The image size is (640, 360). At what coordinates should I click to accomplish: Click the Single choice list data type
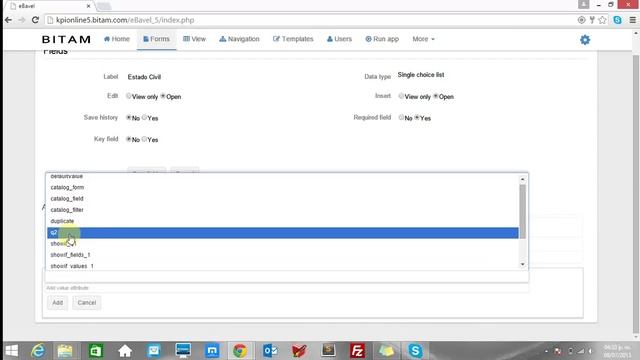pos(421,75)
